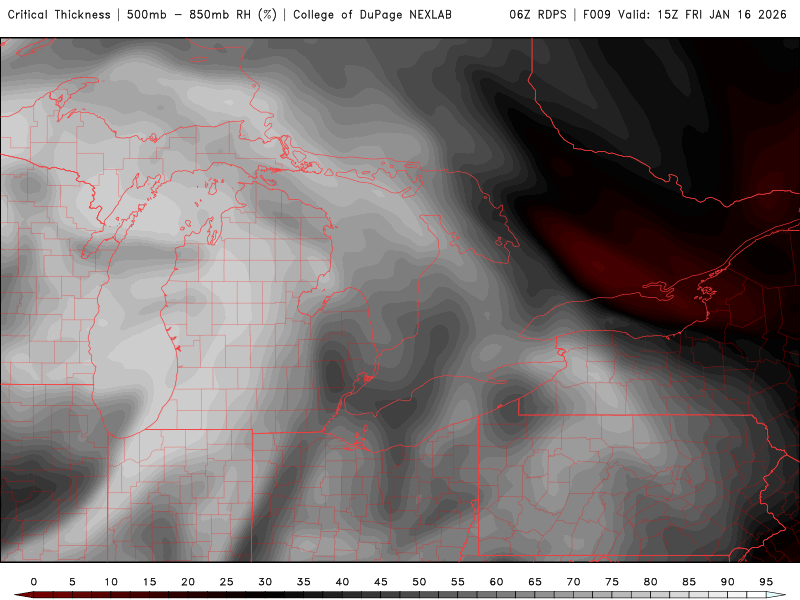The image size is (800, 600).
Task: Select the "75" label on the color scale
Action: click(612, 582)
